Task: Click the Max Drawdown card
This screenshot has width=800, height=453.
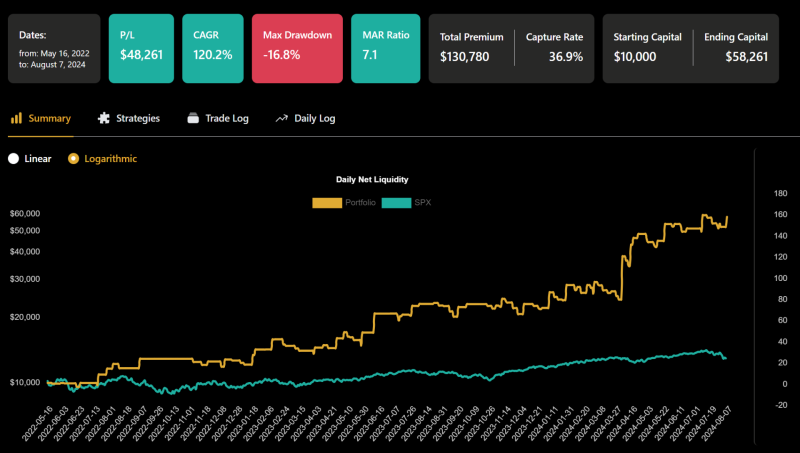Action: (x=297, y=48)
